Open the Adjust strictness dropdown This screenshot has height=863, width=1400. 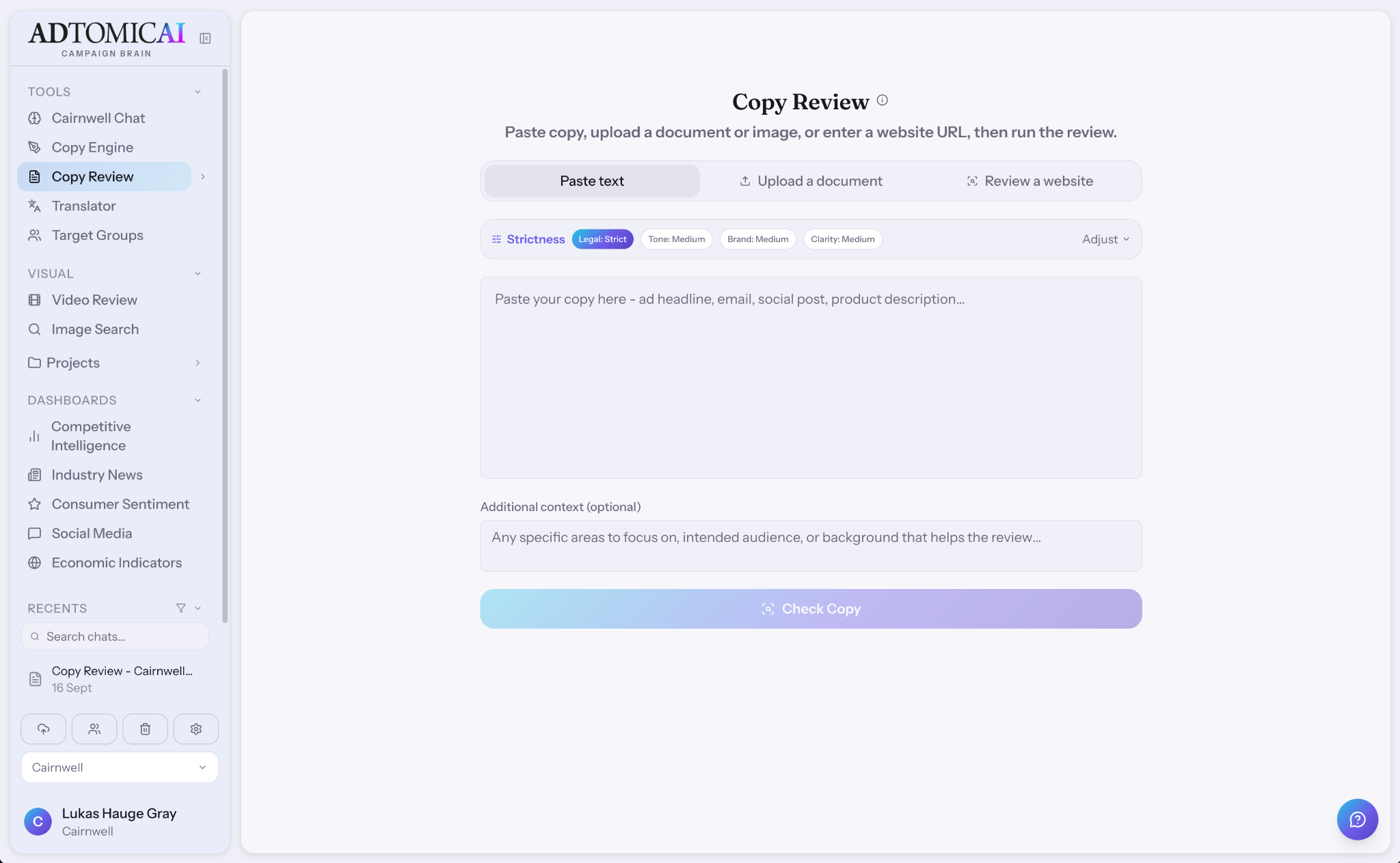[x=1106, y=239]
